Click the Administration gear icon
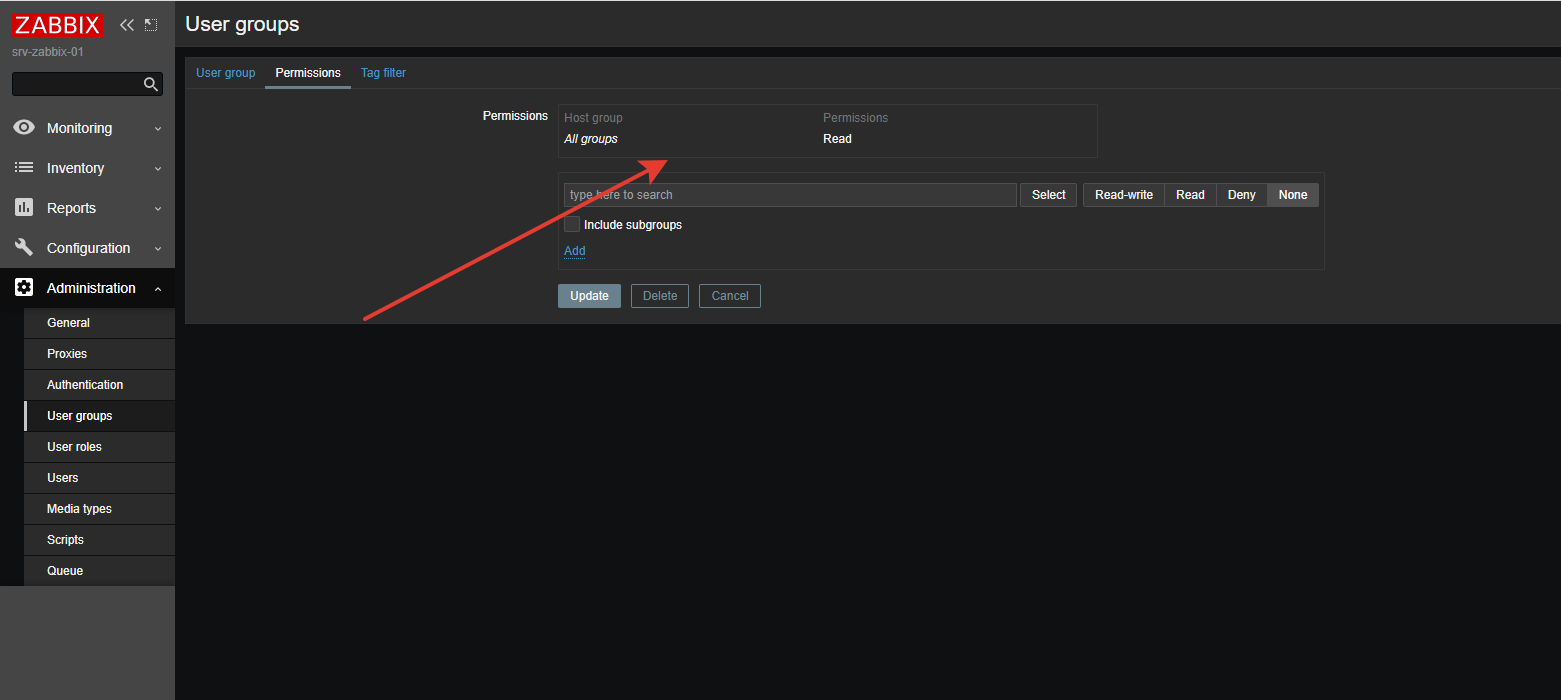Image resolution: width=1561 pixels, height=700 pixels. pos(24,288)
